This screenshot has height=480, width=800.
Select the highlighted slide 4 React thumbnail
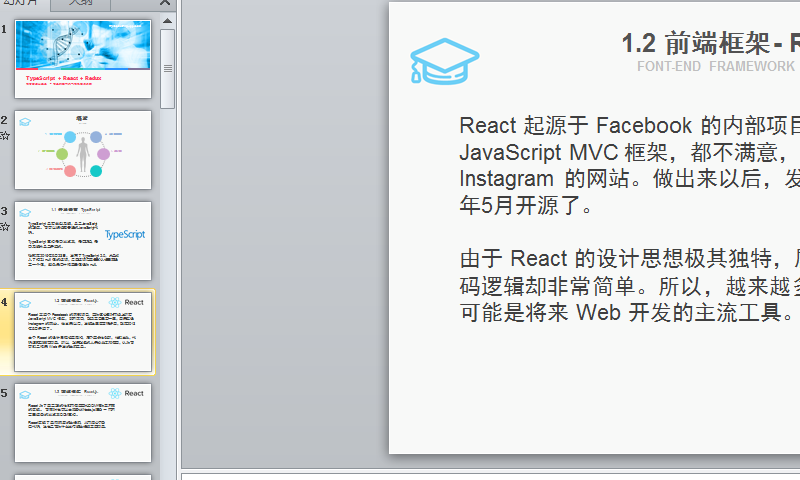click(83, 332)
